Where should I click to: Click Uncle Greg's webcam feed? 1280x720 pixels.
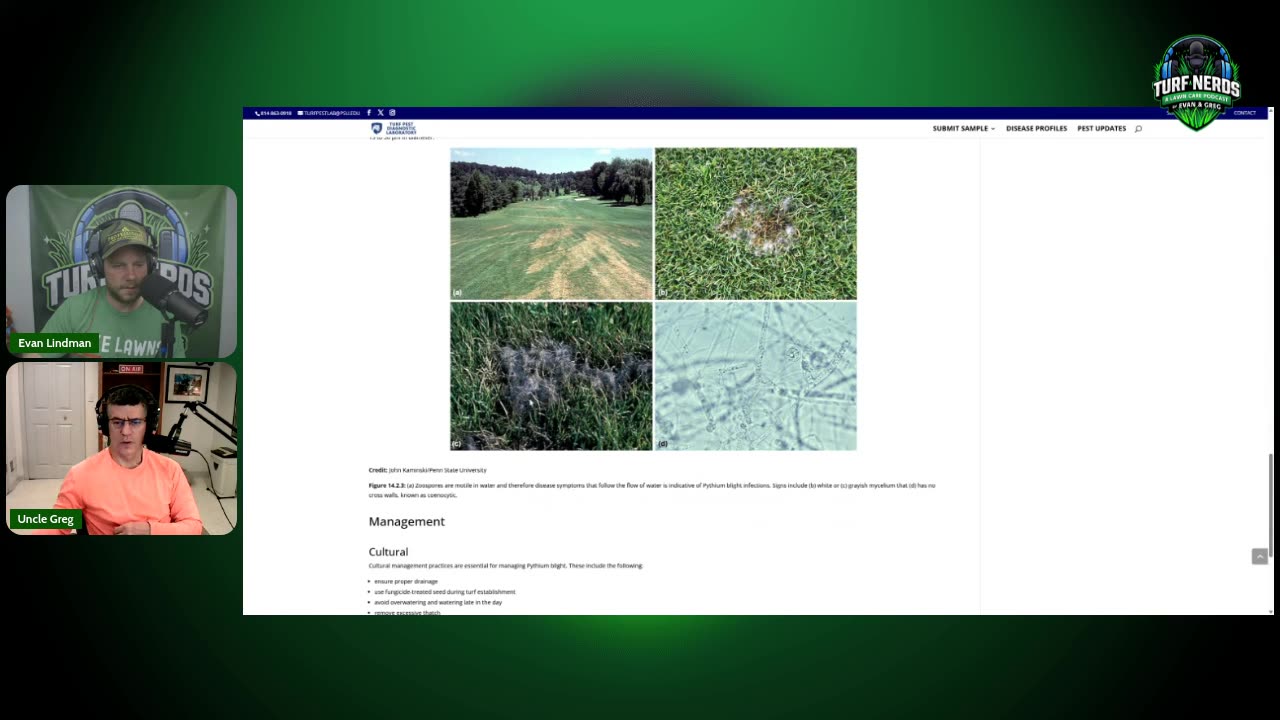click(122, 449)
